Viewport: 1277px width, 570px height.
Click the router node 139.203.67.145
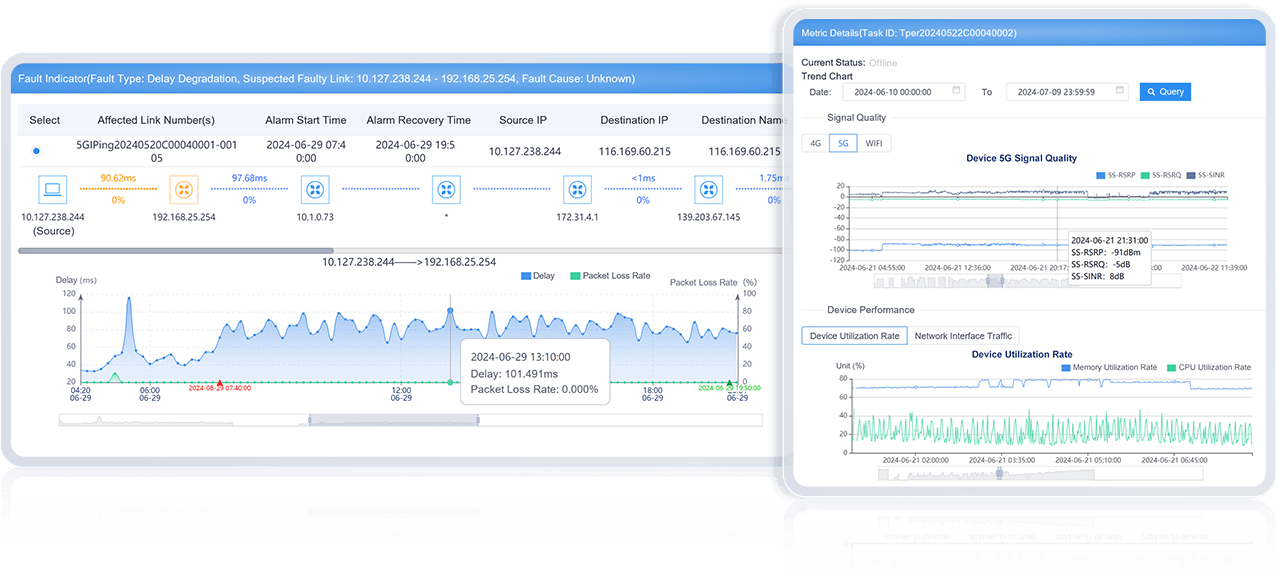pyautogui.click(x=709, y=189)
